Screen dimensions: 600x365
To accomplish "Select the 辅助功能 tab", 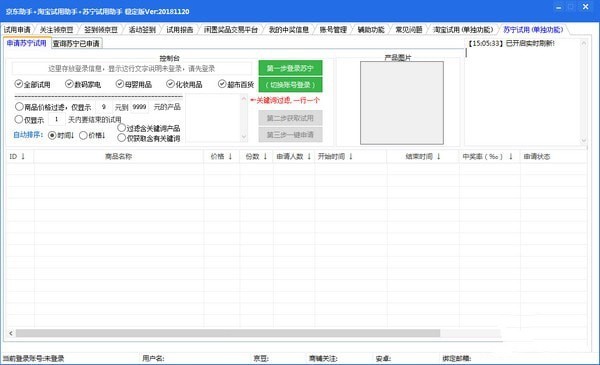I will coord(370,29).
